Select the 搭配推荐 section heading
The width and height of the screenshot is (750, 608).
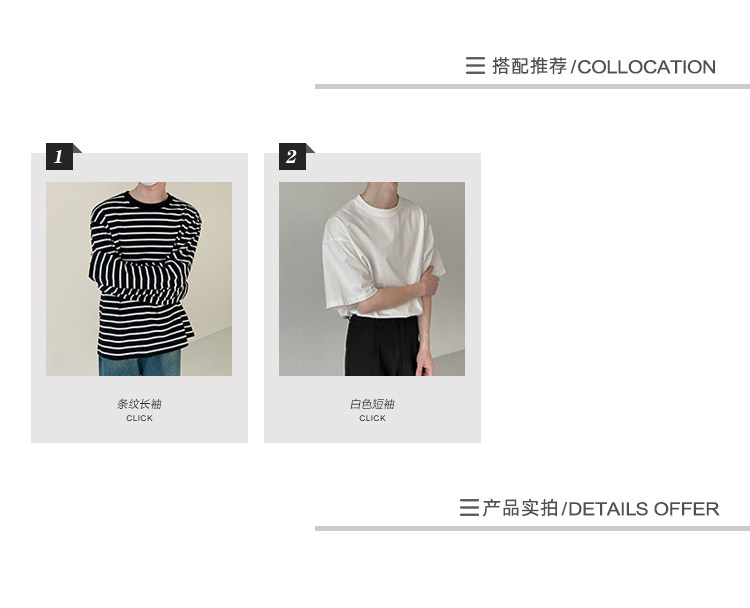[529, 66]
